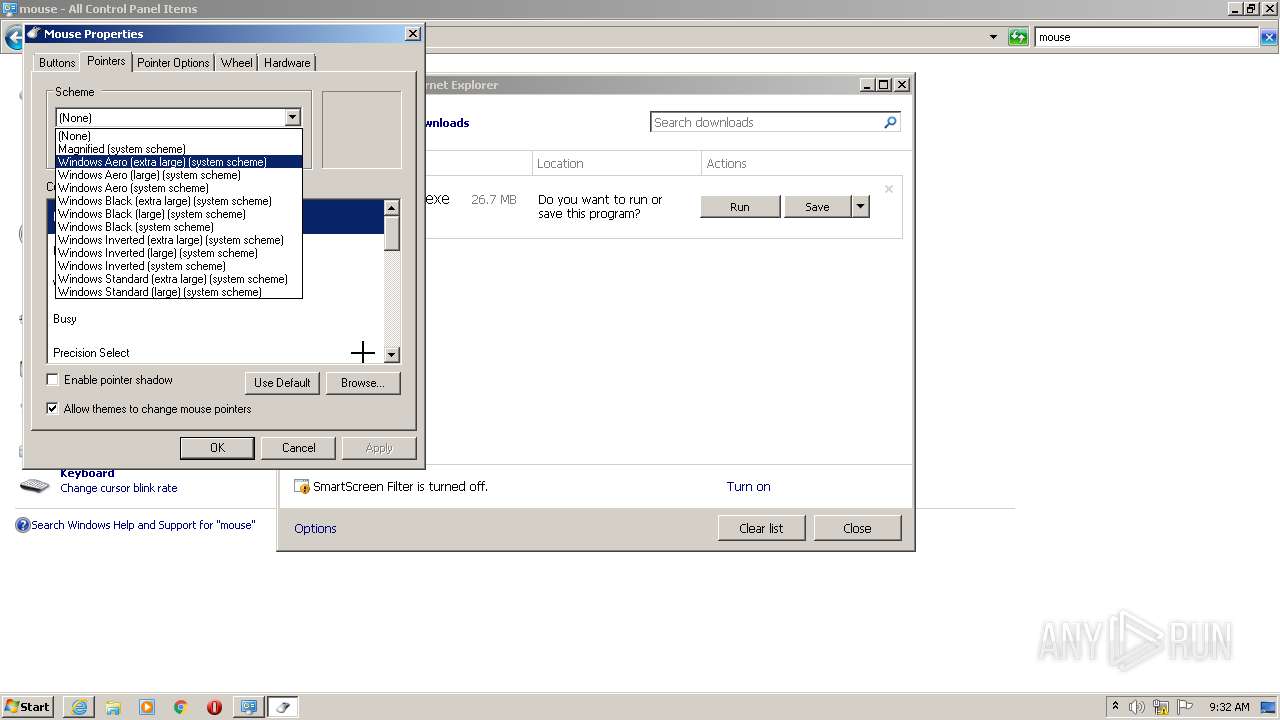Click the Search downloads field
The height and width of the screenshot is (720, 1280).
(x=766, y=122)
